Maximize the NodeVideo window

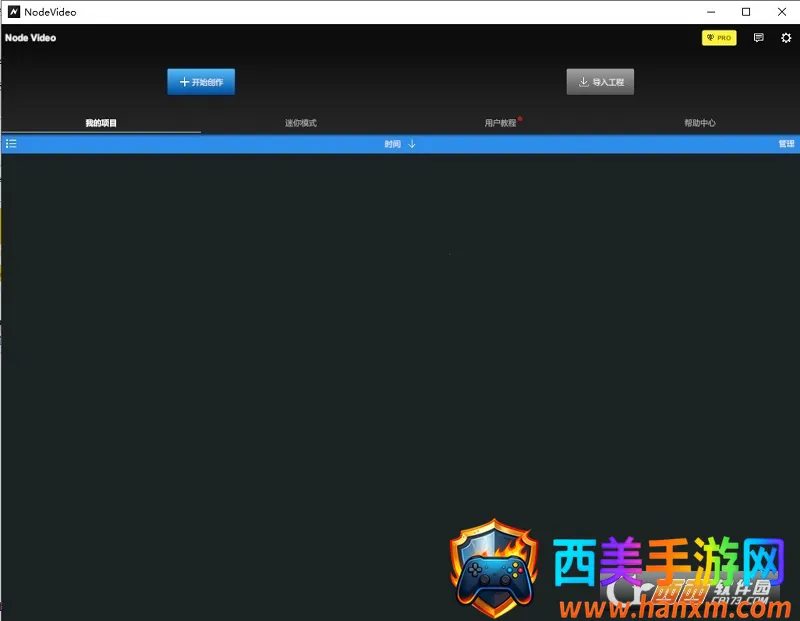point(746,12)
